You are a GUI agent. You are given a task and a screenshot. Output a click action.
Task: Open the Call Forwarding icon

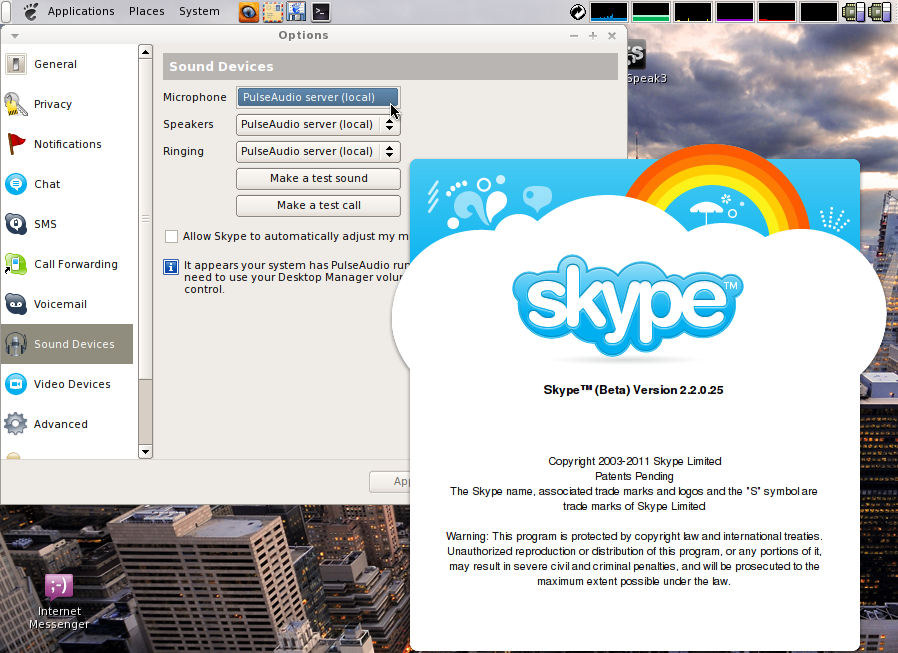[16, 264]
